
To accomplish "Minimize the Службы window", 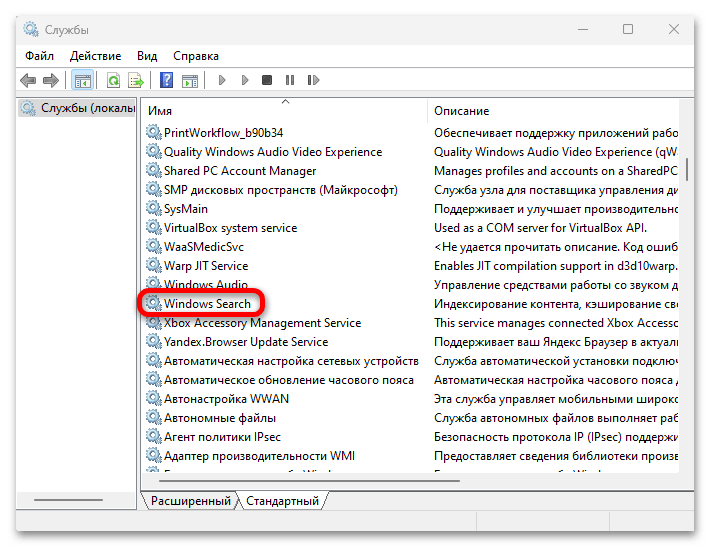I will [583, 29].
